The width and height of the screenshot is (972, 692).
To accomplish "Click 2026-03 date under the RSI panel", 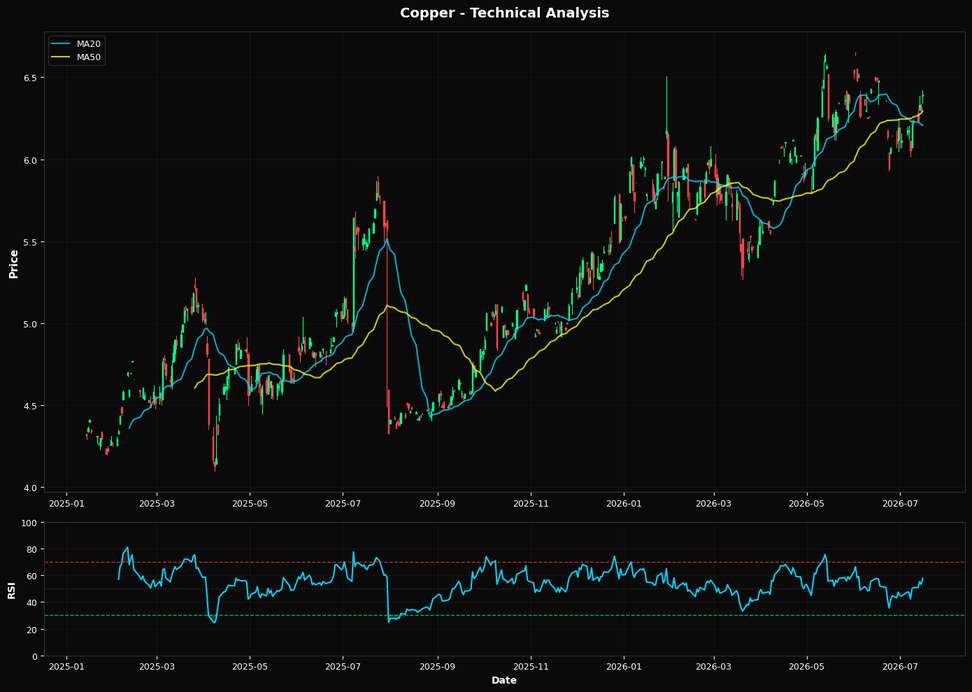I will 714,667.
